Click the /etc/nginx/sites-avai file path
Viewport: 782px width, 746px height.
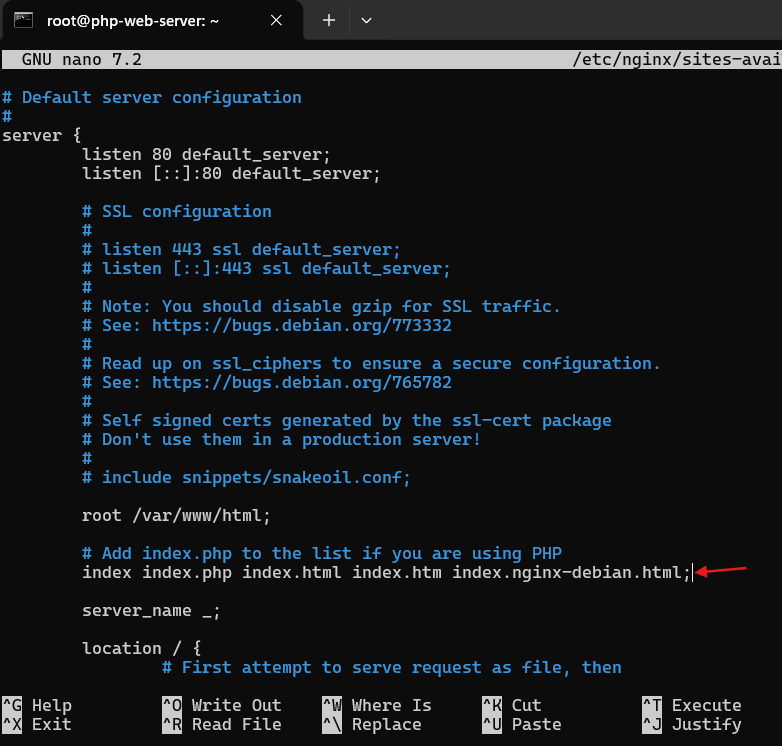point(677,59)
